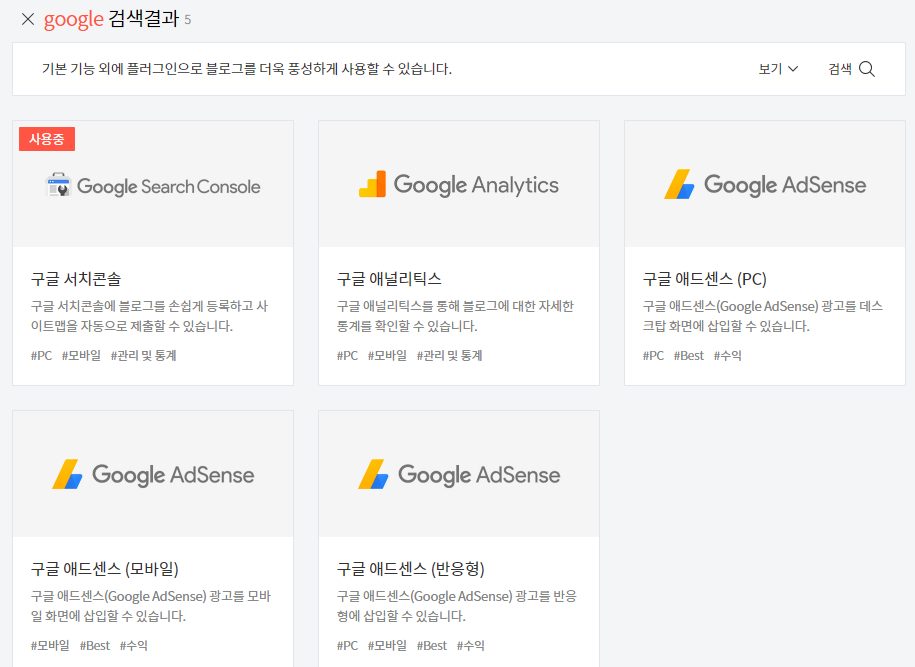Click the 애널리틱스 card's description text
The width and height of the screenshot is (915, 667).
coord(455,316)
